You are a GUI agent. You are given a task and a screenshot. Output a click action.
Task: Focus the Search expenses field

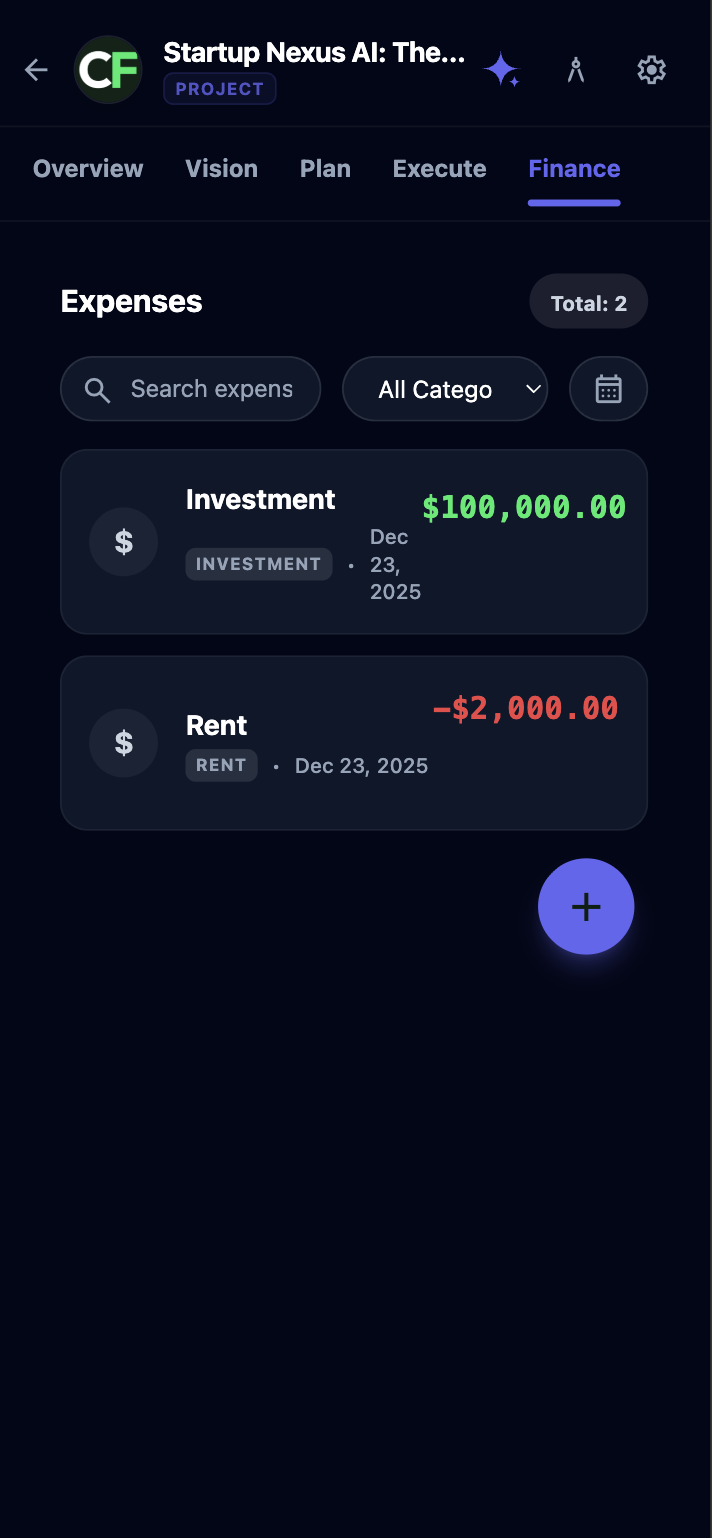click(x=211, y=389)
